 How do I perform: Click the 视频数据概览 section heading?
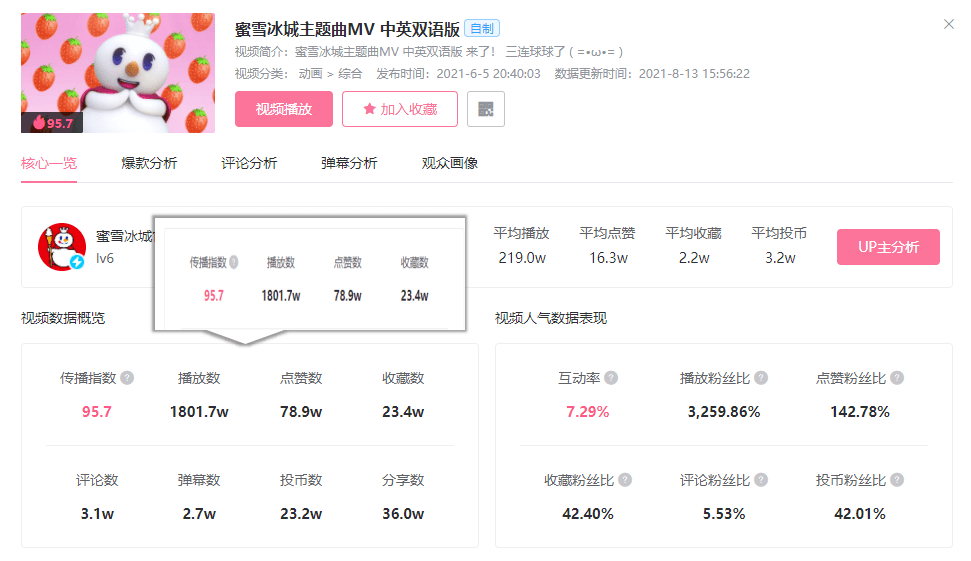(63, 318)
